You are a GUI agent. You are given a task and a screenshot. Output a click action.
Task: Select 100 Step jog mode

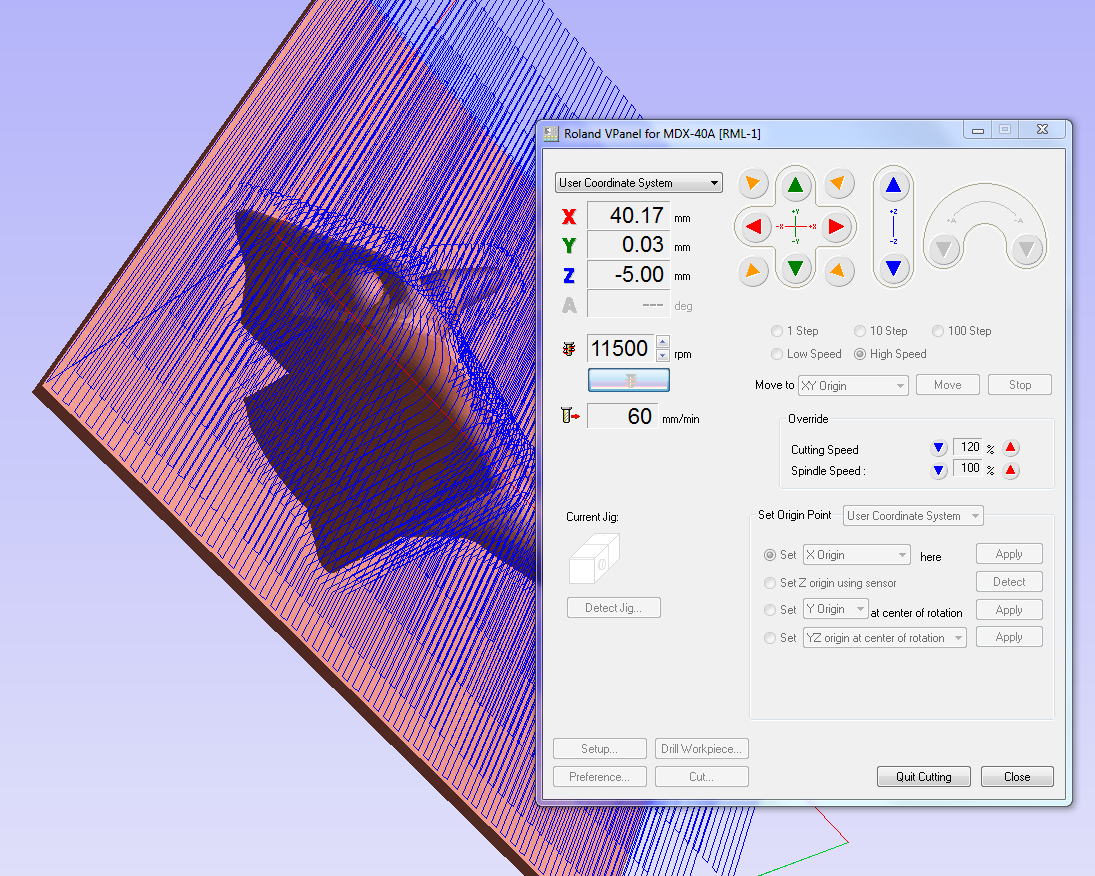(x=962, y=331)
